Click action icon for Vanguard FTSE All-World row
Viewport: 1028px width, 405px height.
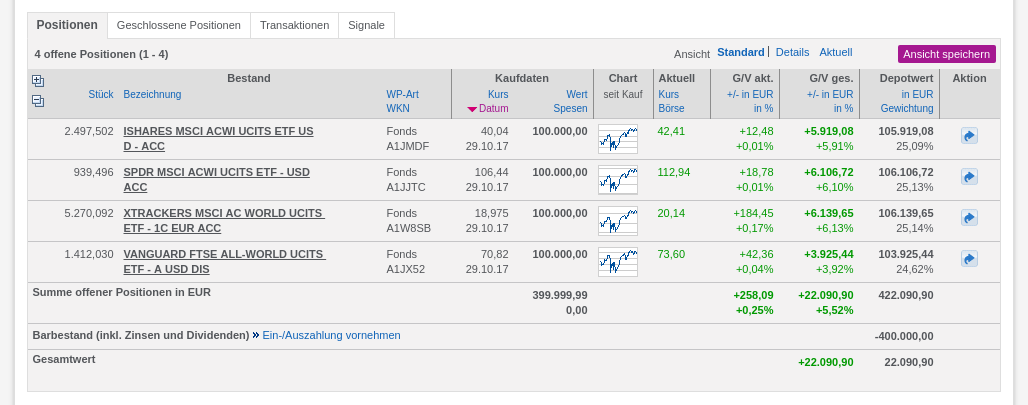[x=969, y=259]
